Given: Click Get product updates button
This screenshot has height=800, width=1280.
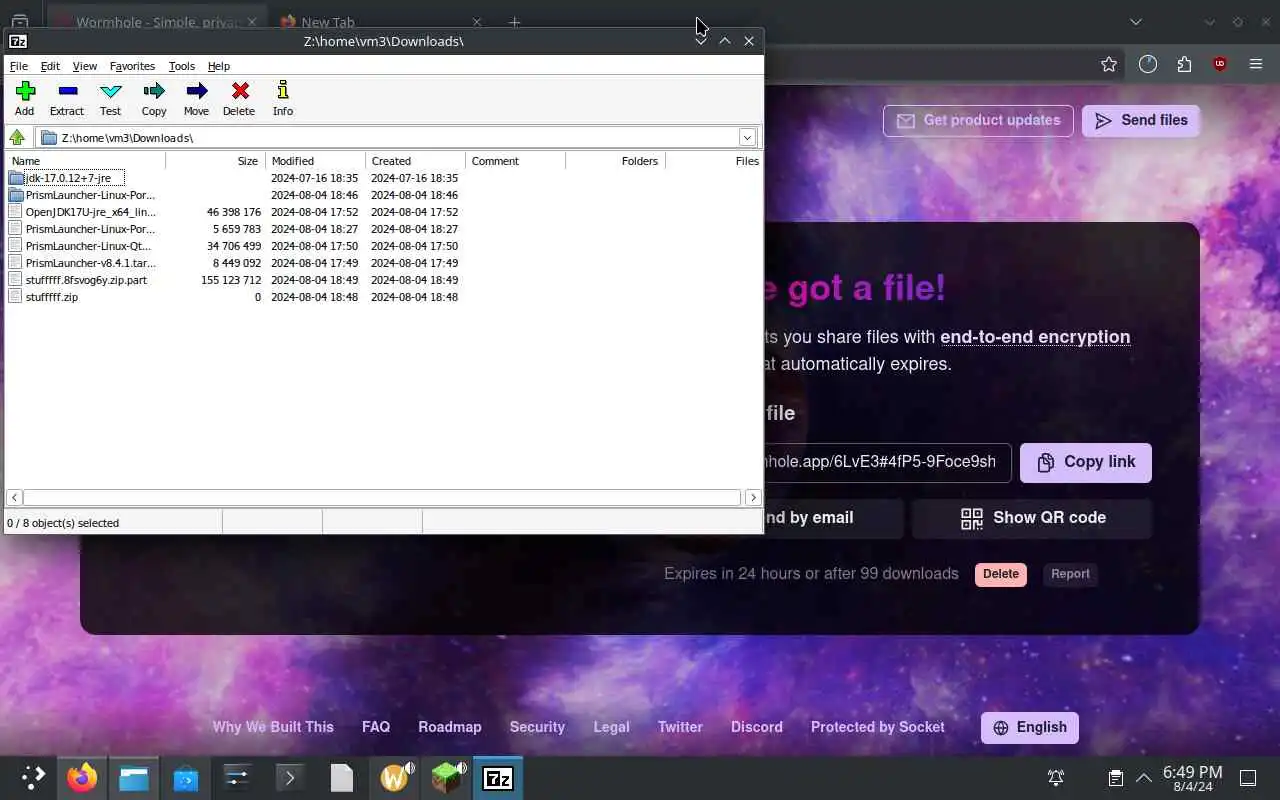Looking at the screenshot, I should point(978,121).
